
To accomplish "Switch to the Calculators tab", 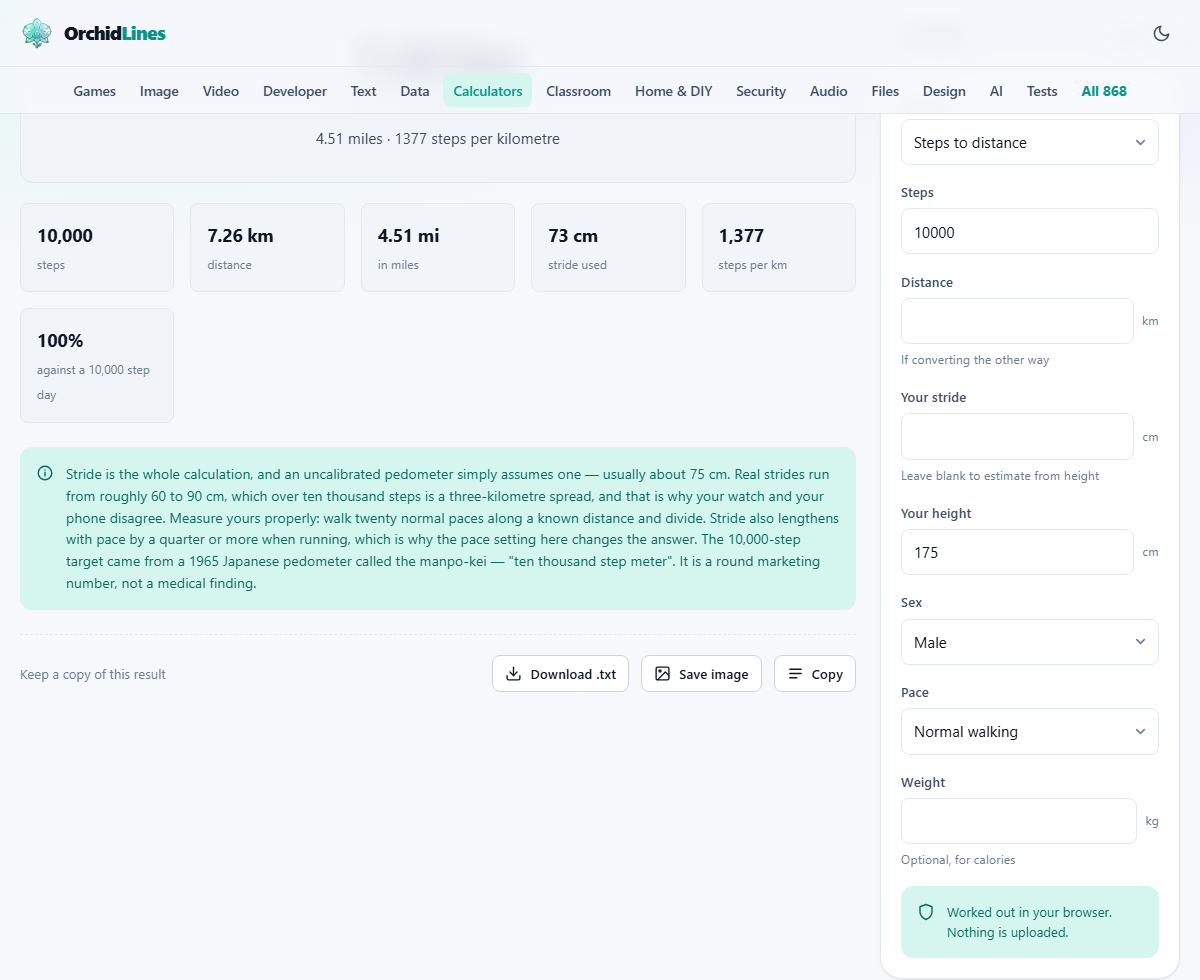I will click(488, 91).
